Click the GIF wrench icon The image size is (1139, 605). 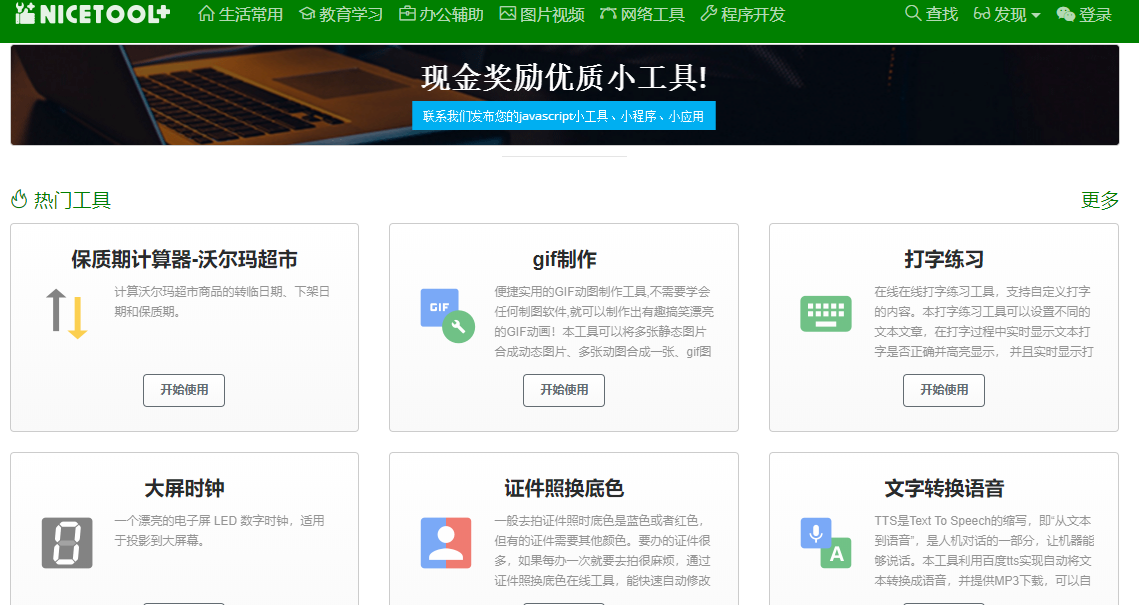(447, 315)
